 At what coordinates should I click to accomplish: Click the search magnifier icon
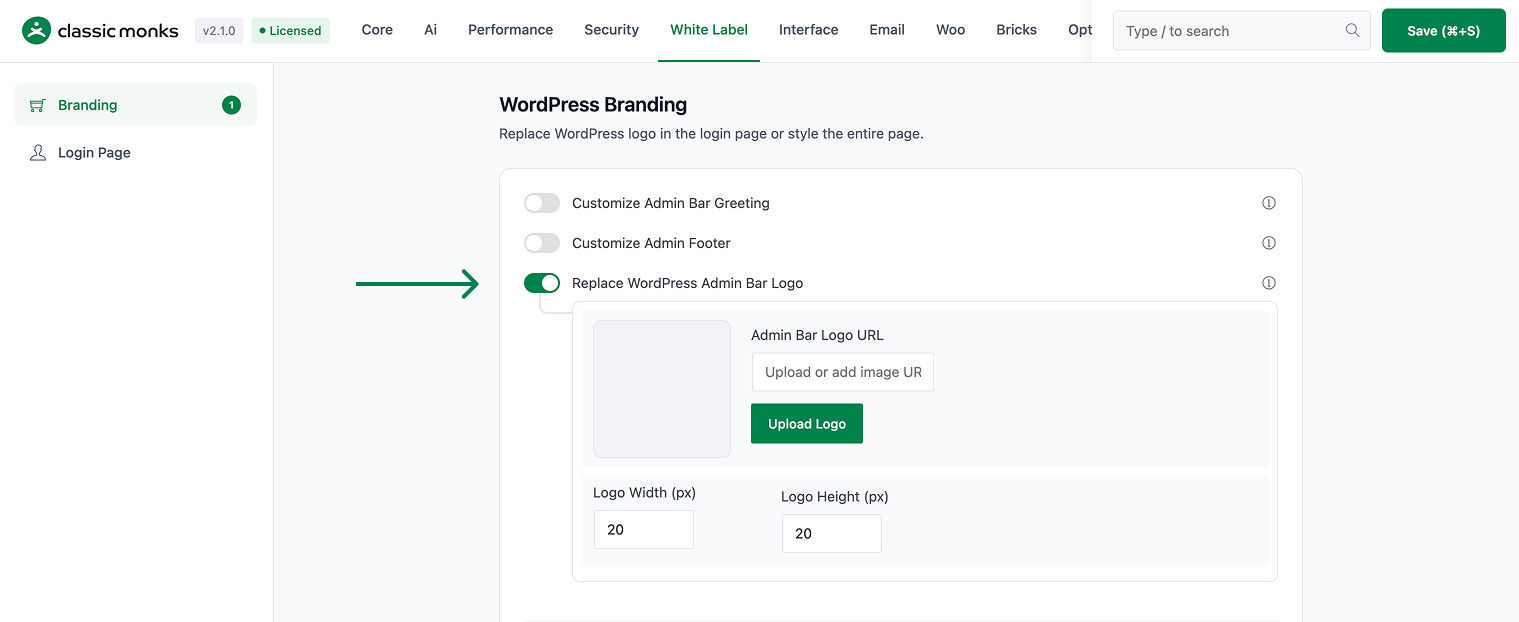pyautogui.click(x=1352, y=31)
